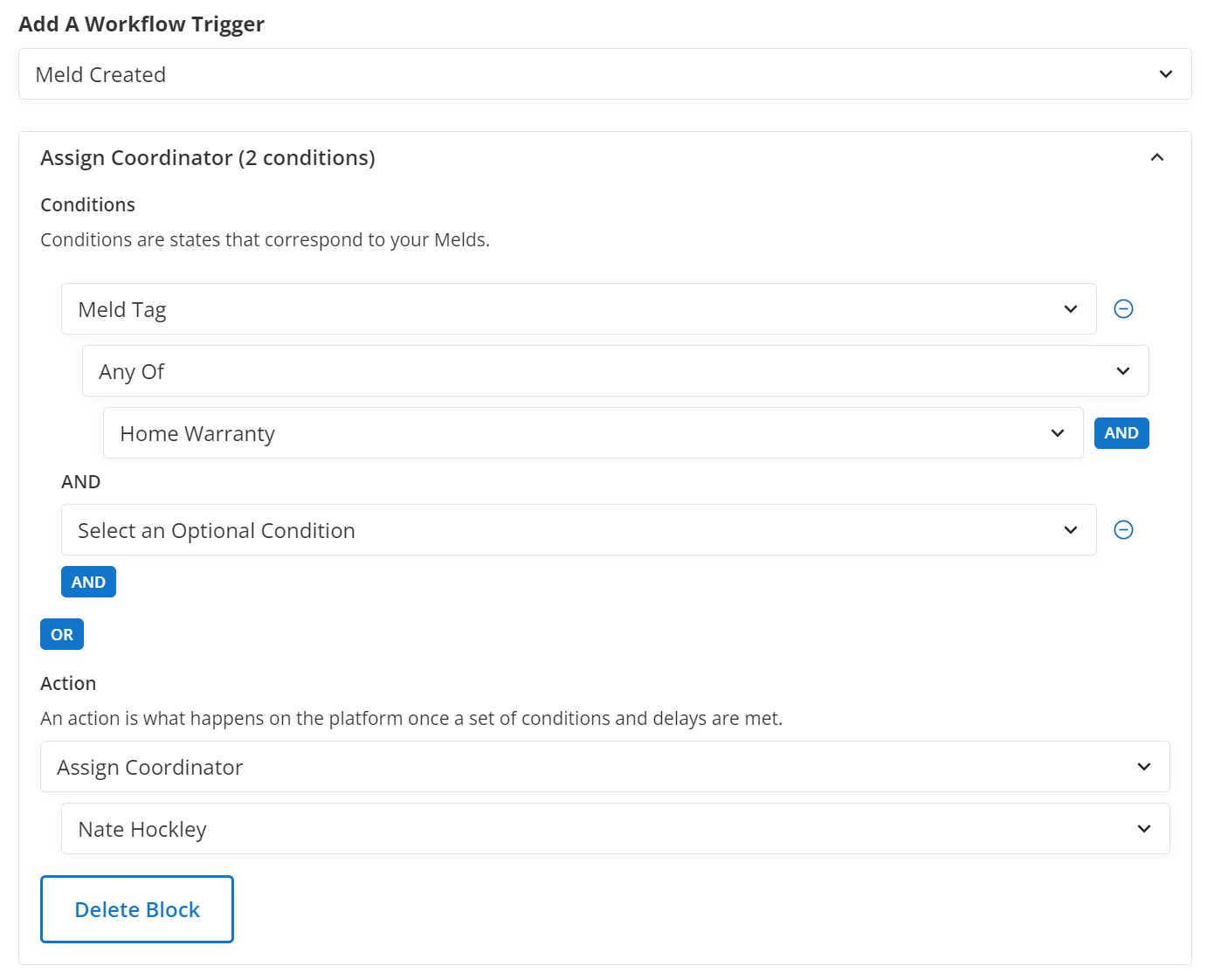Open the workflow trigger dropdown
1214x980 pixels.
point(604,74)
